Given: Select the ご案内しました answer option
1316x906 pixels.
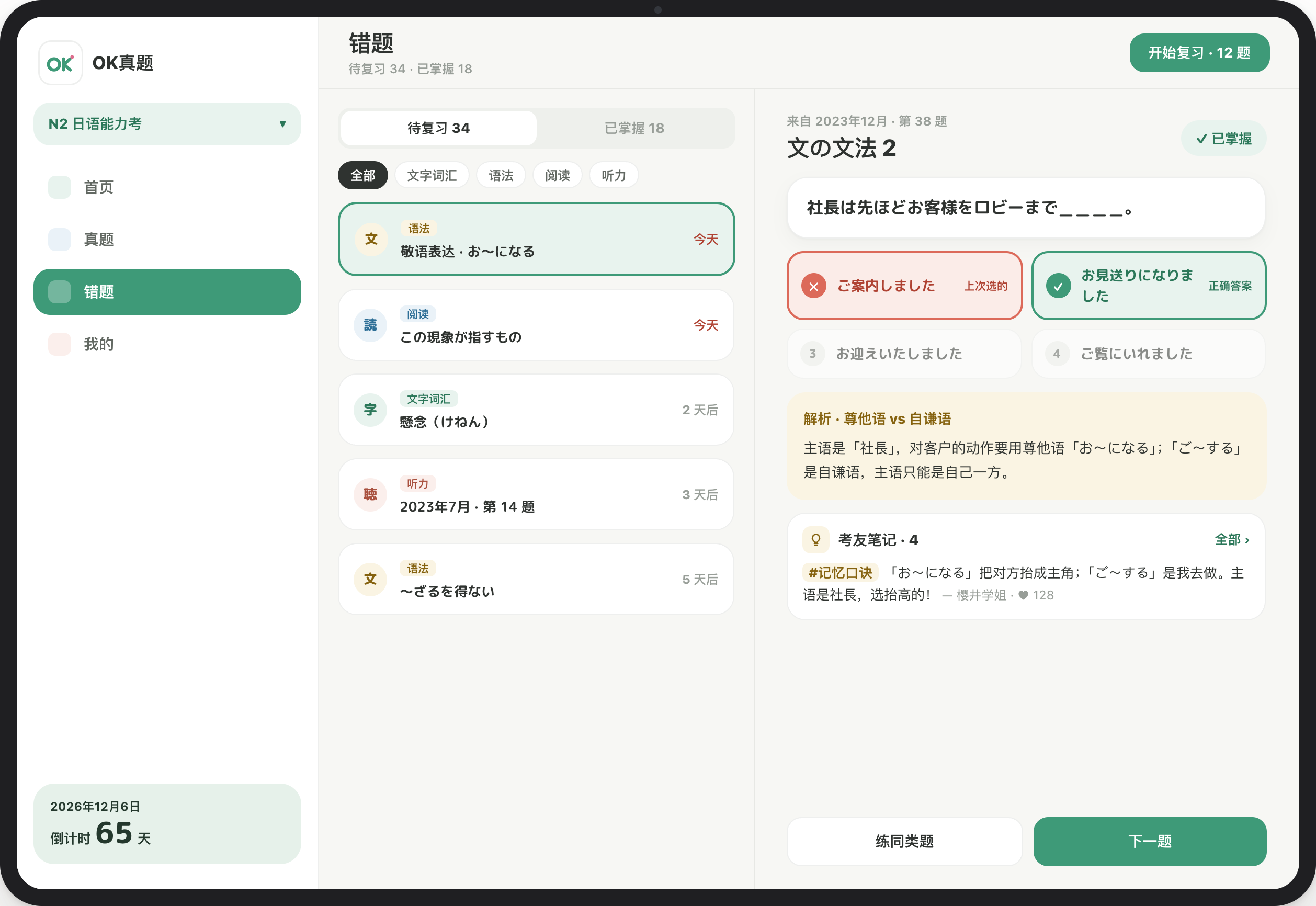Looking at the screenshot, I should (904, 286).
